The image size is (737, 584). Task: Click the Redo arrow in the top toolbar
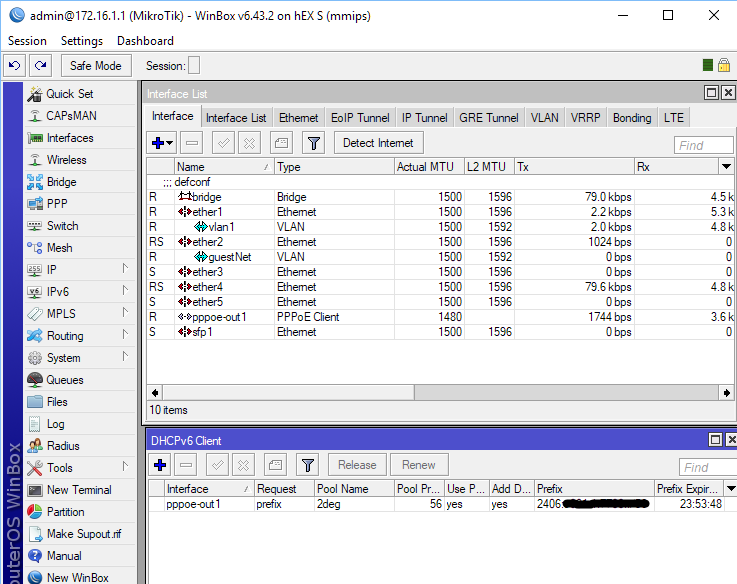pyautogui.click(x=40, y=65)
